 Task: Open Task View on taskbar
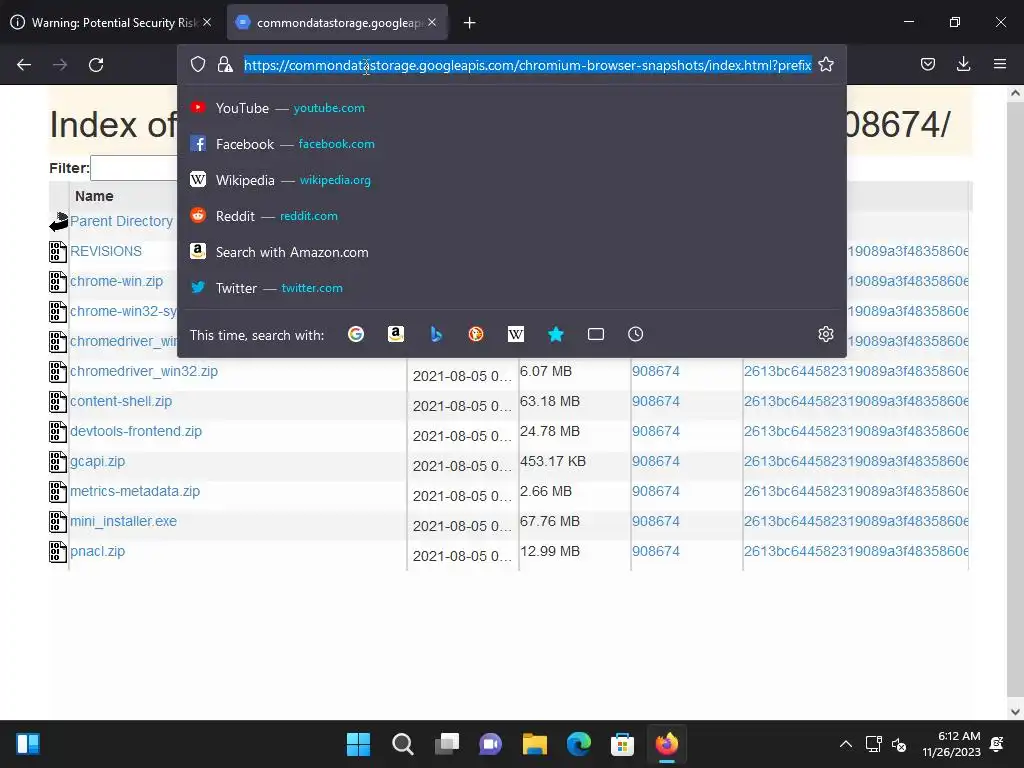(447, 744)
